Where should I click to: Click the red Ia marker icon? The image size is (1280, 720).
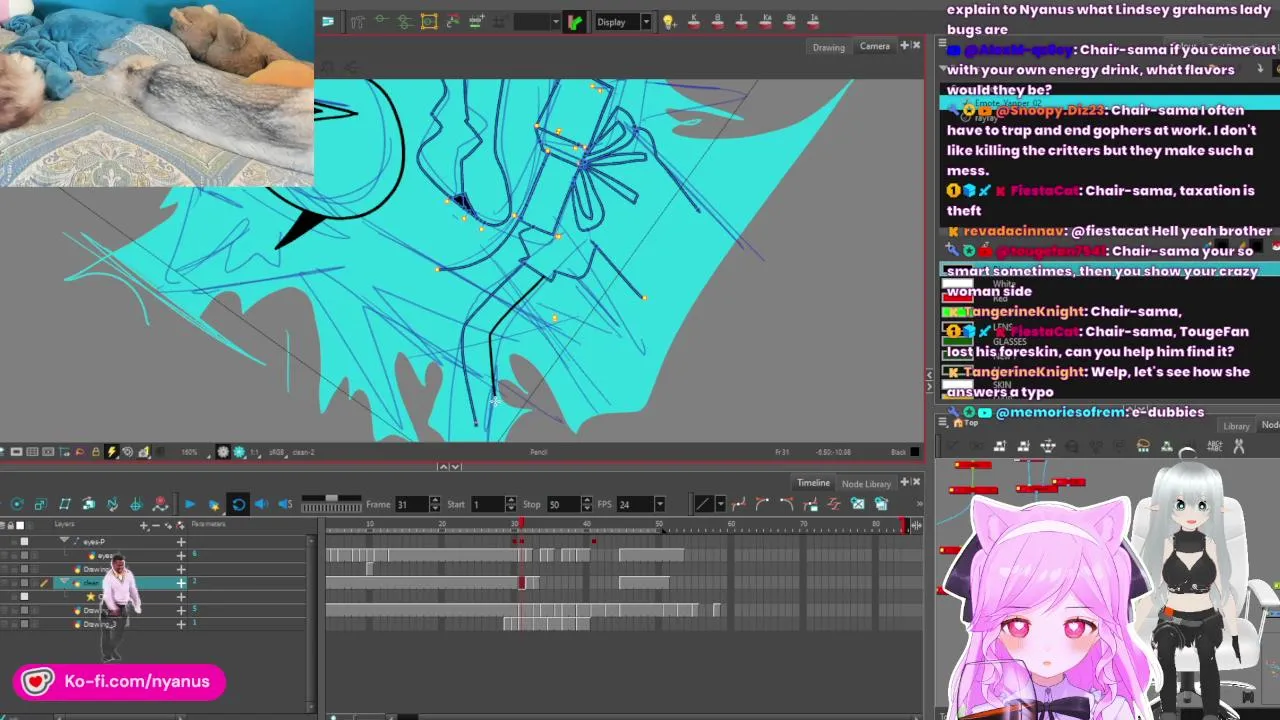tap(814, 21)
